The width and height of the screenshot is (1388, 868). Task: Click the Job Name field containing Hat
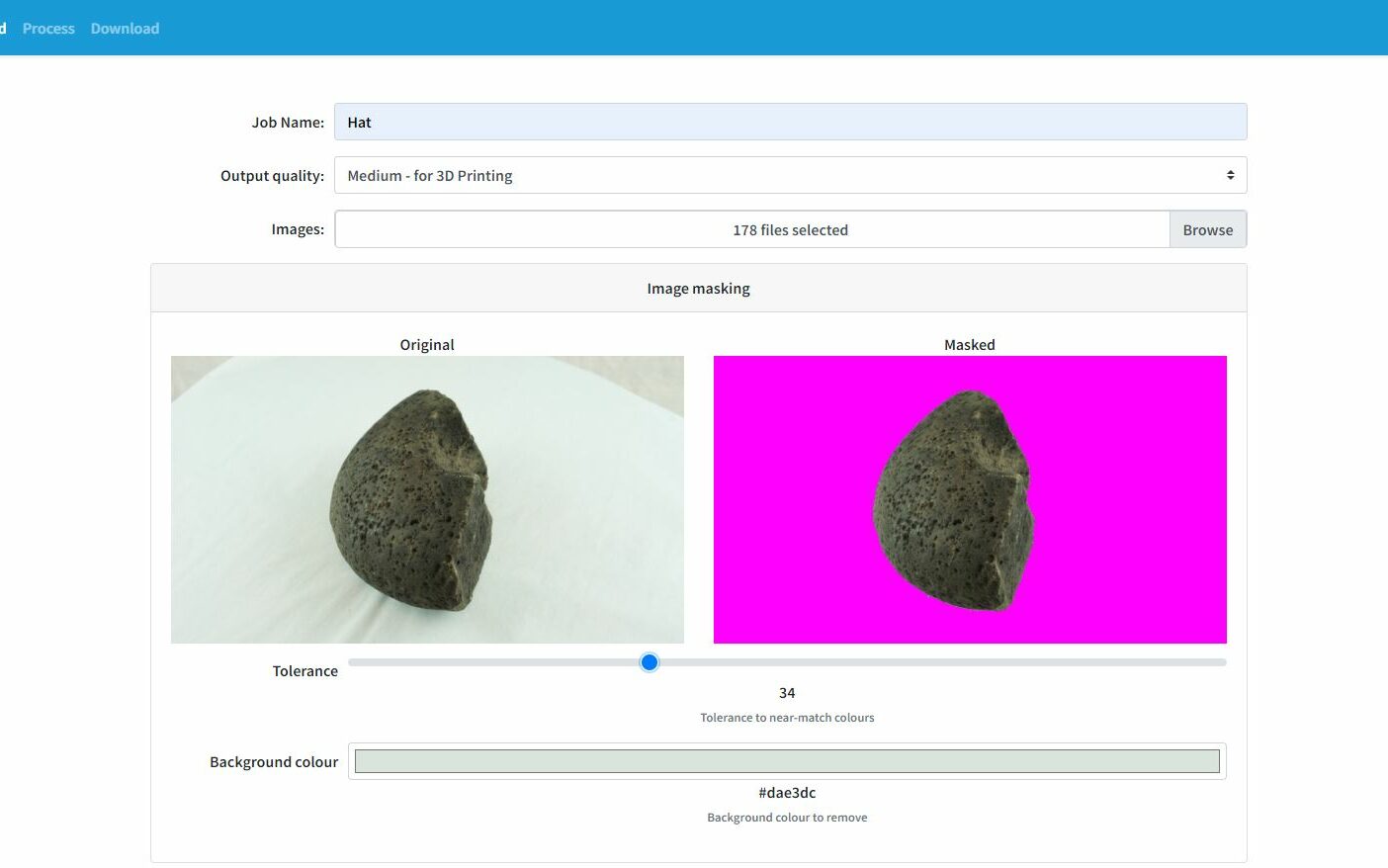[789, 122]
